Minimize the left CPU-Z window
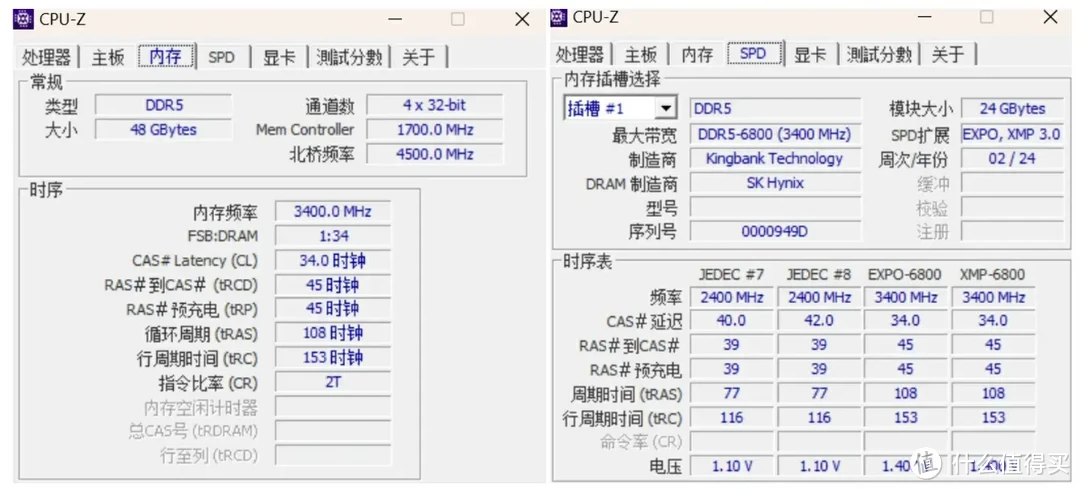This screenshot has height=490, width=1080. [x=394, y=19]
